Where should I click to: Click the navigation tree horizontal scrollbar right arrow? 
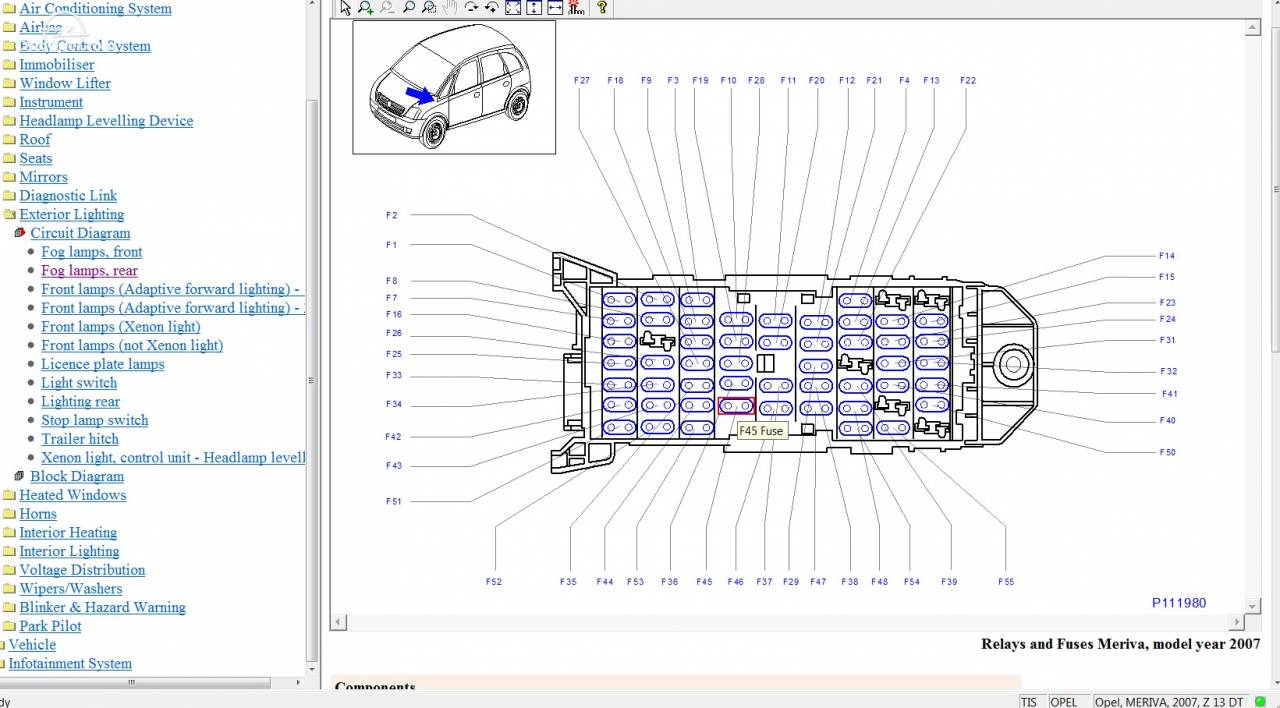point(298,683)
